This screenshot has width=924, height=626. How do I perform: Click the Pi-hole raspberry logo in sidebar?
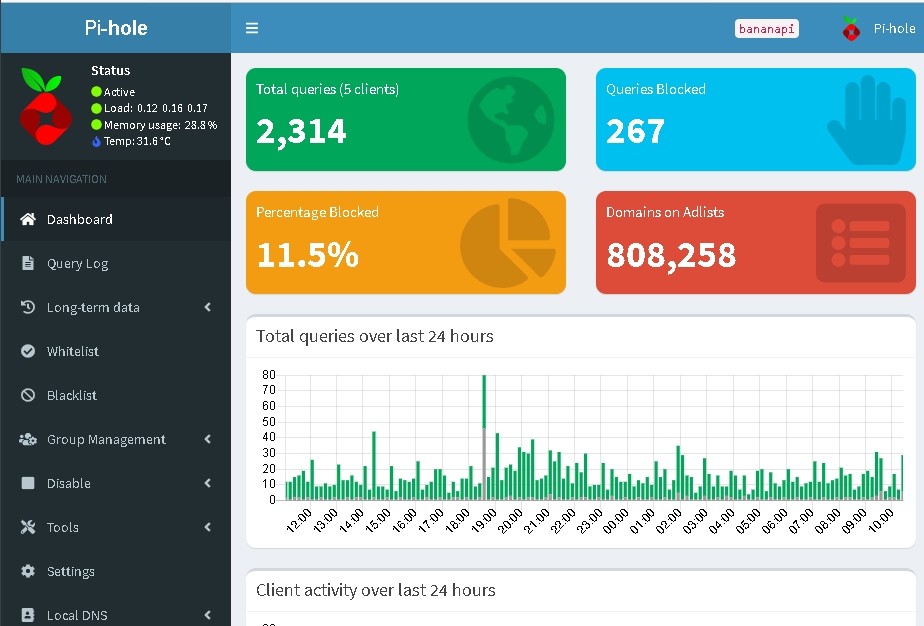(x=45, y=107)
